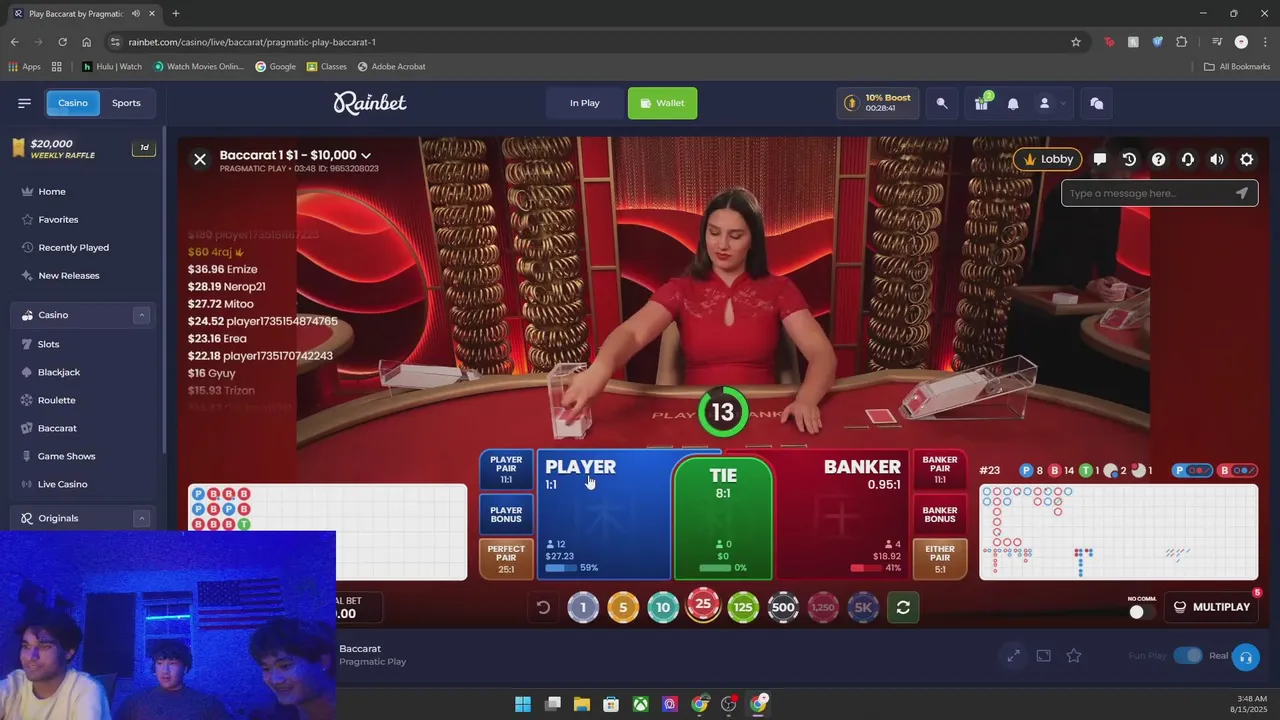The height and width of the screenshot is (720, 1280).
Task: Open the user profile avatar
Action: coord(1044,103)
